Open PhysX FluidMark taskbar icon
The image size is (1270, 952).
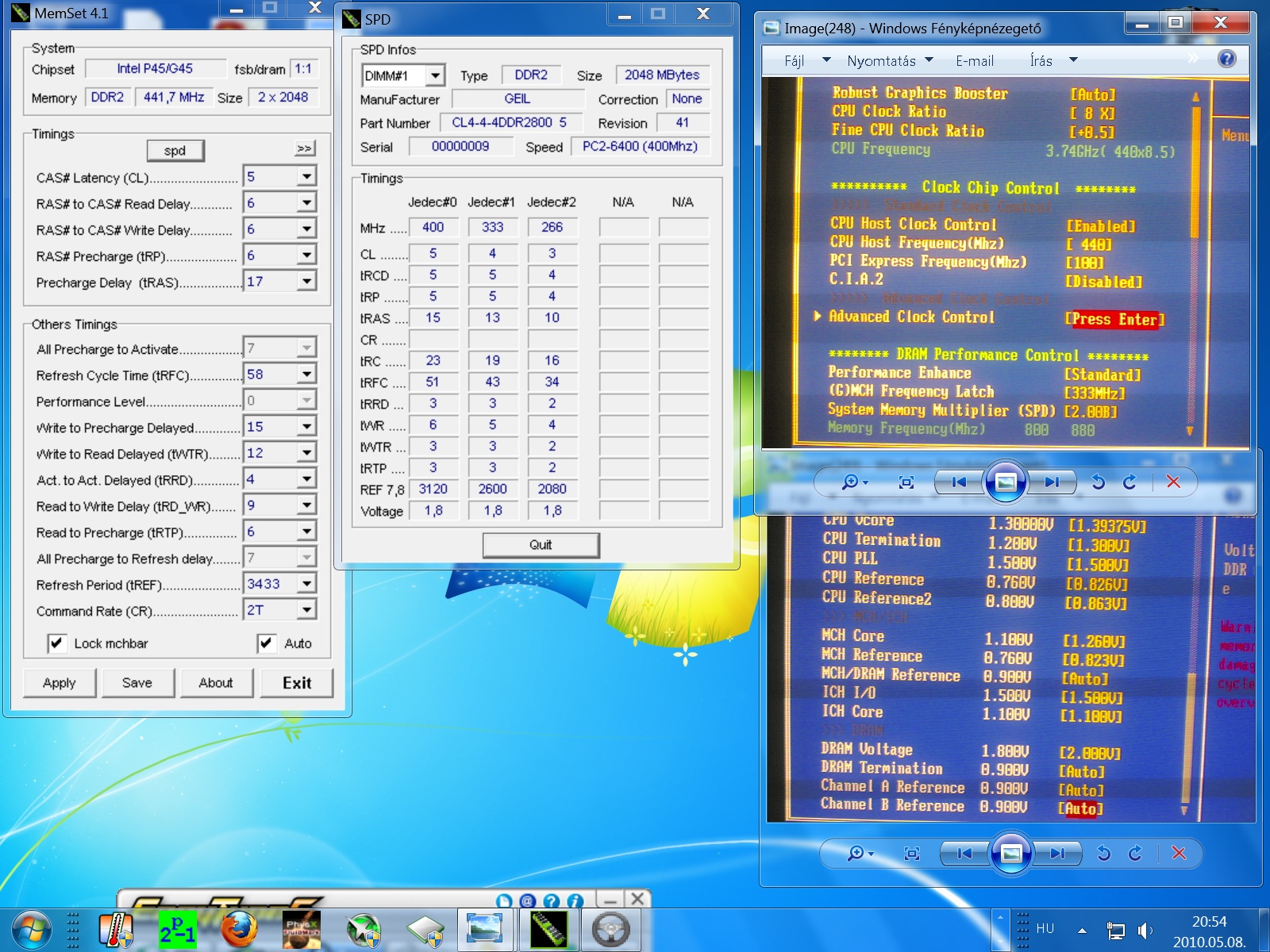click(x=302, y=930)
